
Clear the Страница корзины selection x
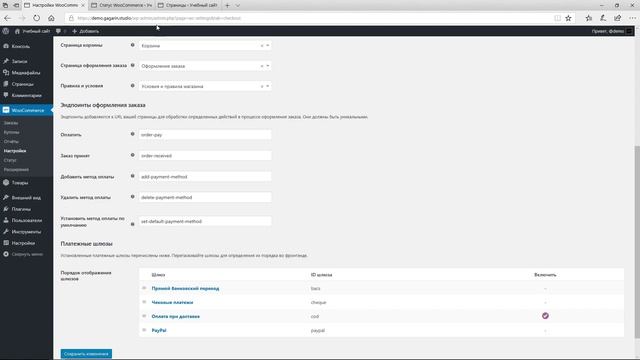coord(262,46)
